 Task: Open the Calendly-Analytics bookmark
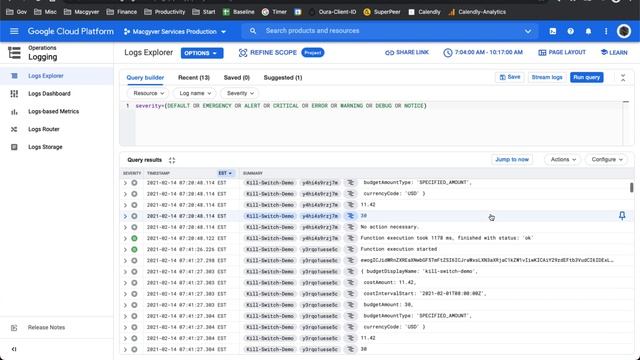point(477,12)
